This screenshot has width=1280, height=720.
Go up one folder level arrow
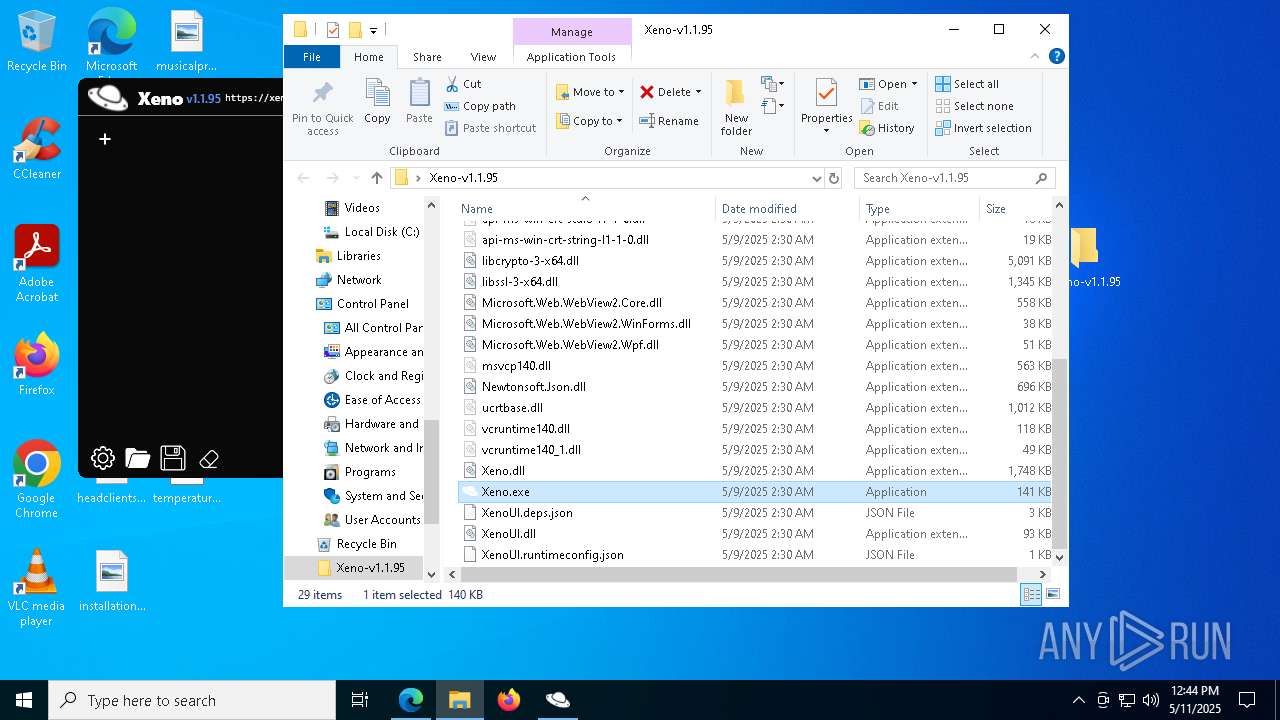376,178
